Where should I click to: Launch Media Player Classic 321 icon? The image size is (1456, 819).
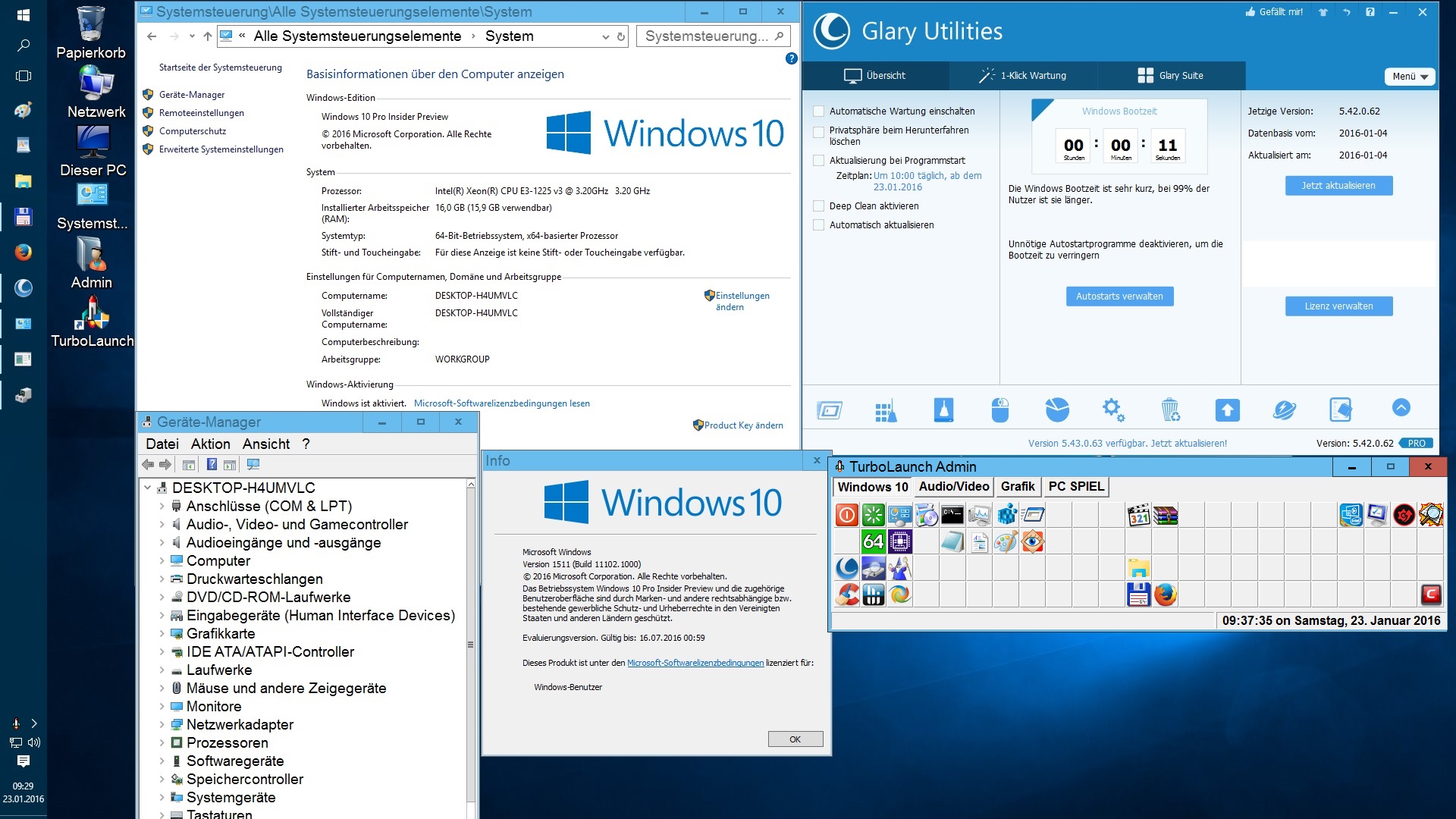pyautogui.click(x=1139, y=516)
